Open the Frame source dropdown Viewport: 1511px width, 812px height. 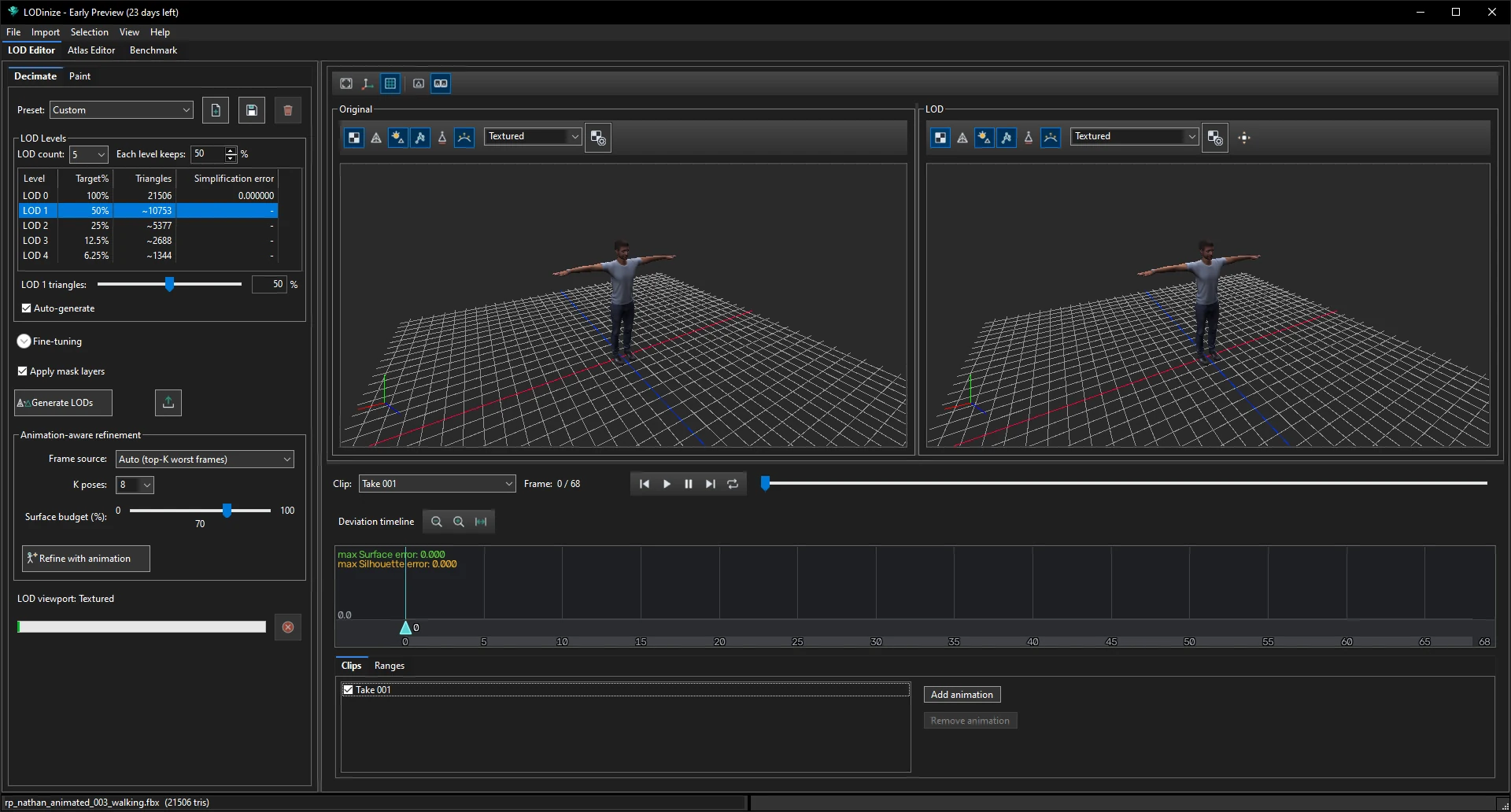point(205,460)
